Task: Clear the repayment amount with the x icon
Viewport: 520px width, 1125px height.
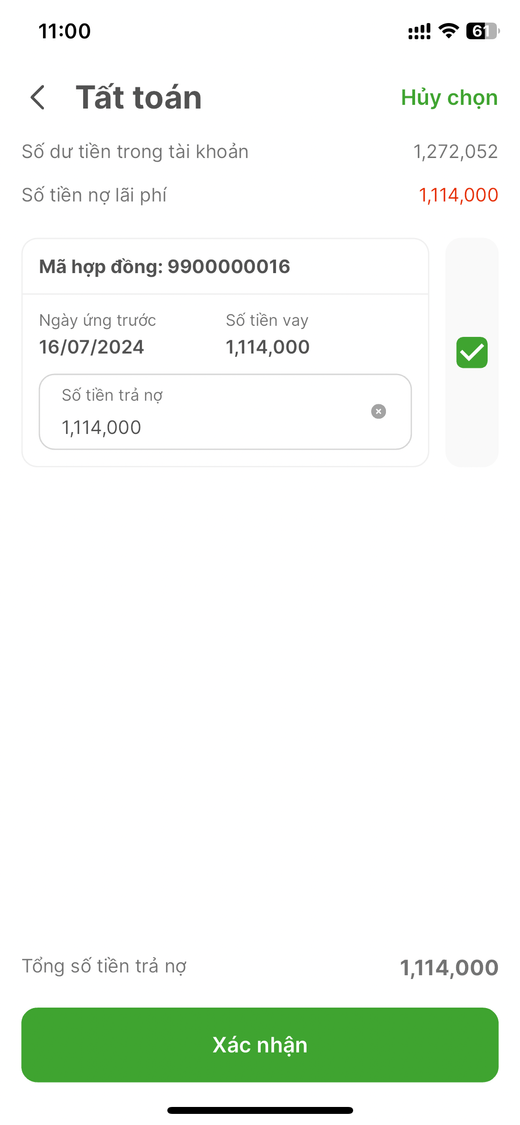Action: click(379, 411)
